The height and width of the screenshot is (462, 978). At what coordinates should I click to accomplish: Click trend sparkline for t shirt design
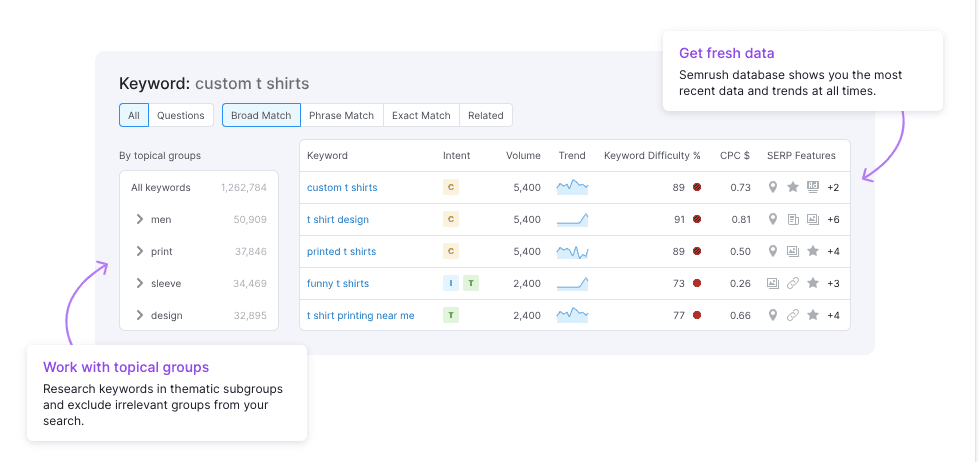(x=572, y=219)
